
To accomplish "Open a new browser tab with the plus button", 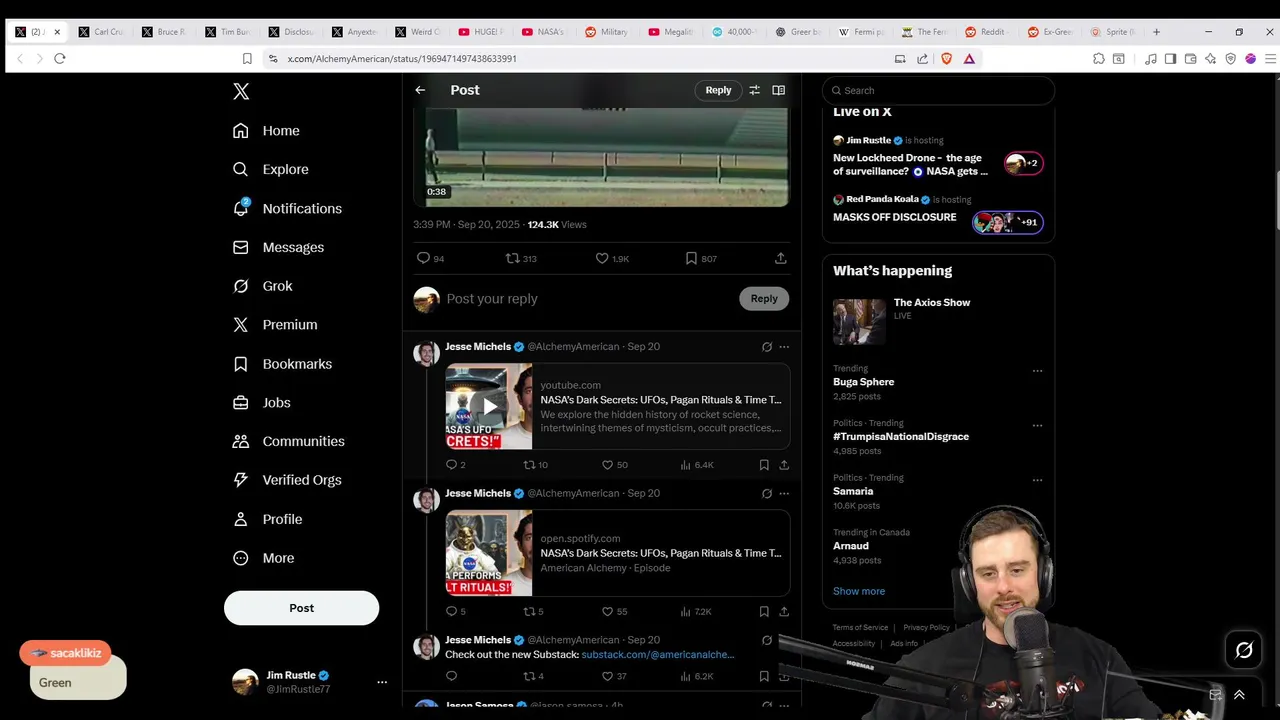I will (1156, 32).
